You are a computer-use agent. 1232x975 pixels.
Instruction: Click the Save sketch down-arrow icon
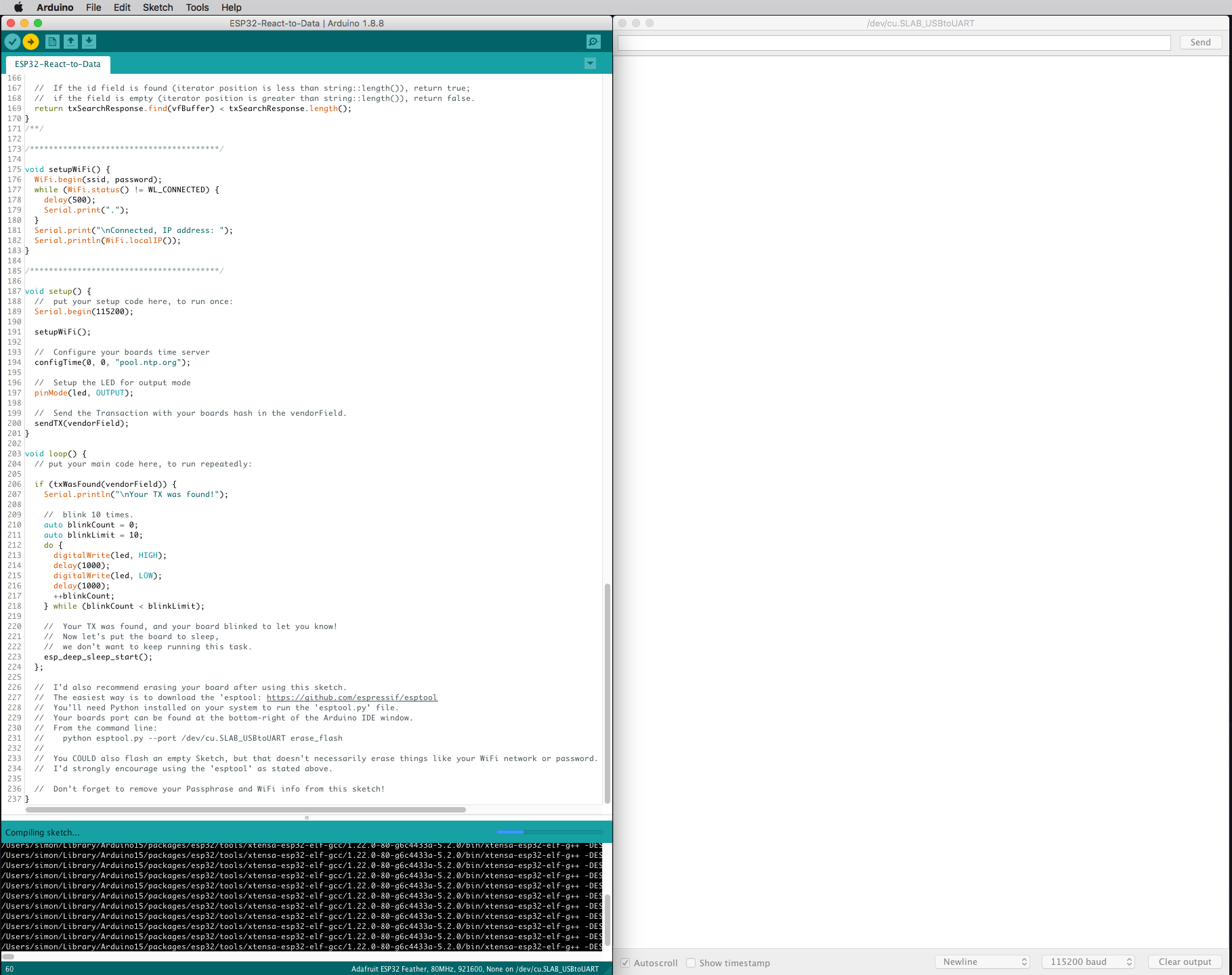click(89, 42)
